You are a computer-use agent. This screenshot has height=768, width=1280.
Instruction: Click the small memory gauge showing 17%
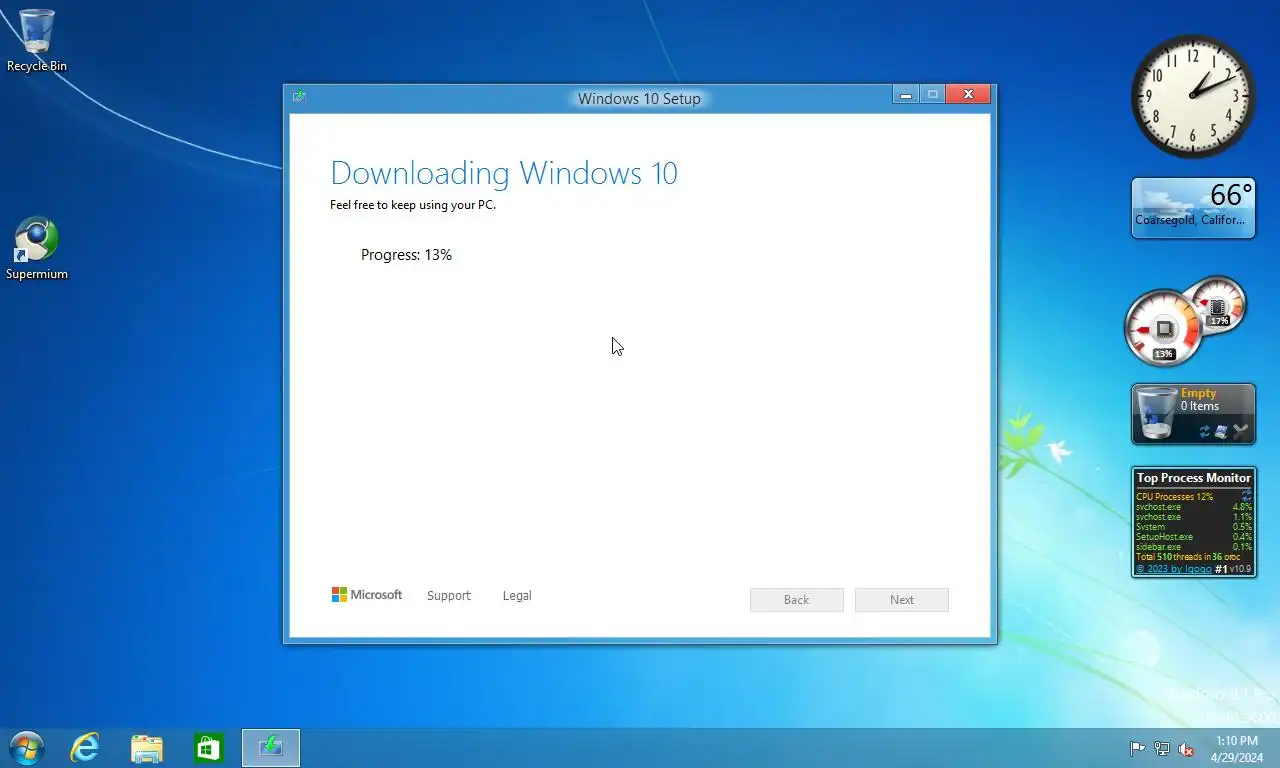coord(1218,305)
